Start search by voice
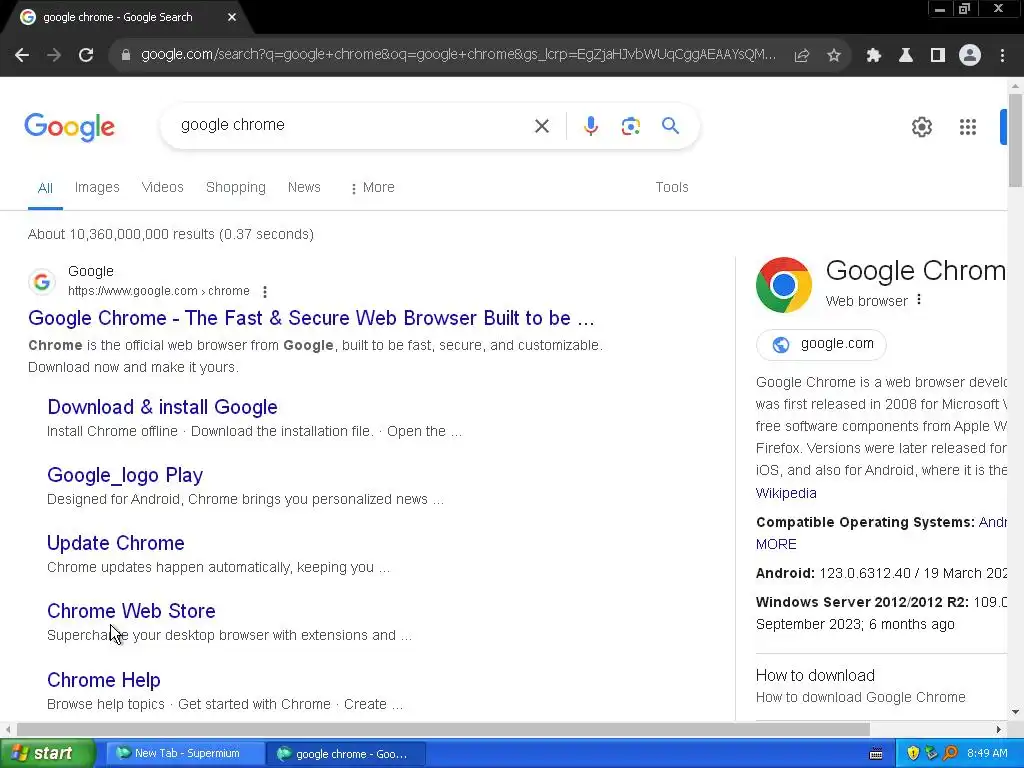The image size is (1024, 768). pos(590,126)
